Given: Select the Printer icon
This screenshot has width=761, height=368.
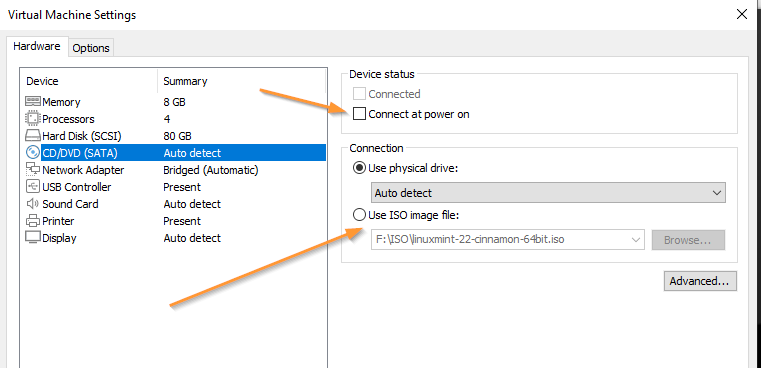Looking at the screenshot, I should click(33, 221).
